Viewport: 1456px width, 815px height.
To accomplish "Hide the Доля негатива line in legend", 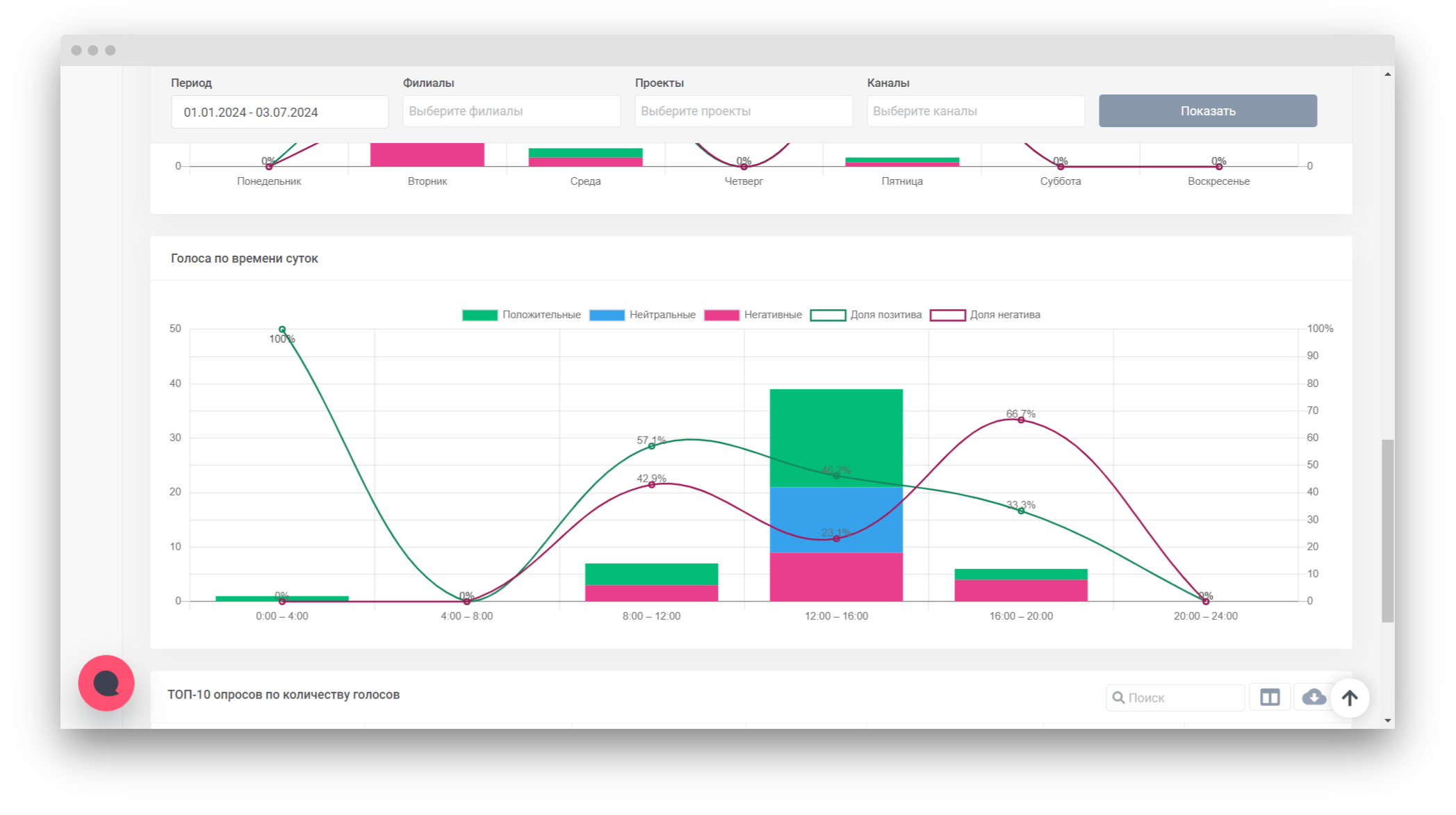I will (x=985, y=315).
